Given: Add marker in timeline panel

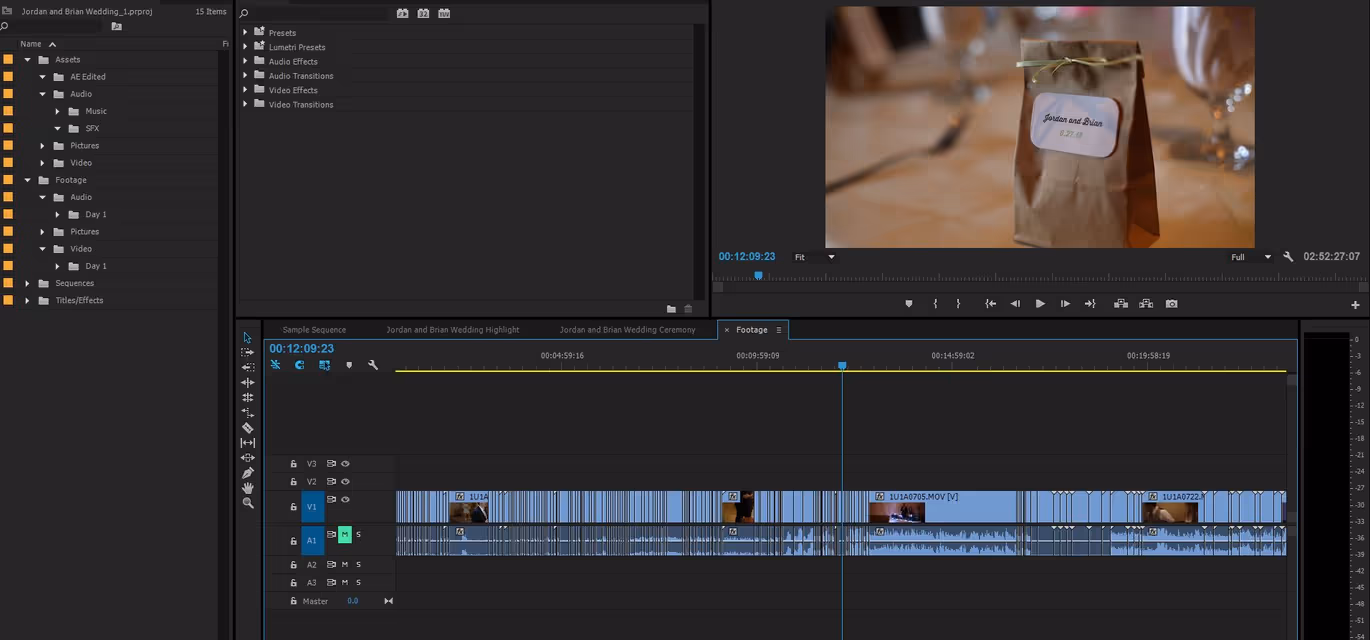Looking at the screenshot, I should coord(349,365).
